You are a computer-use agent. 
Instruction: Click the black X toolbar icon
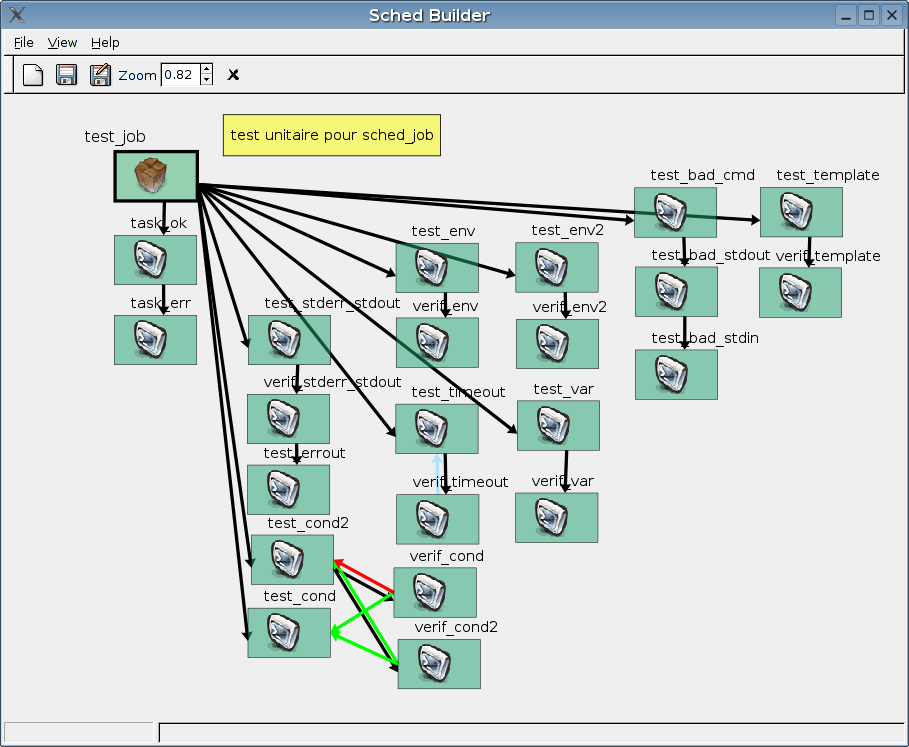point(233,75)
